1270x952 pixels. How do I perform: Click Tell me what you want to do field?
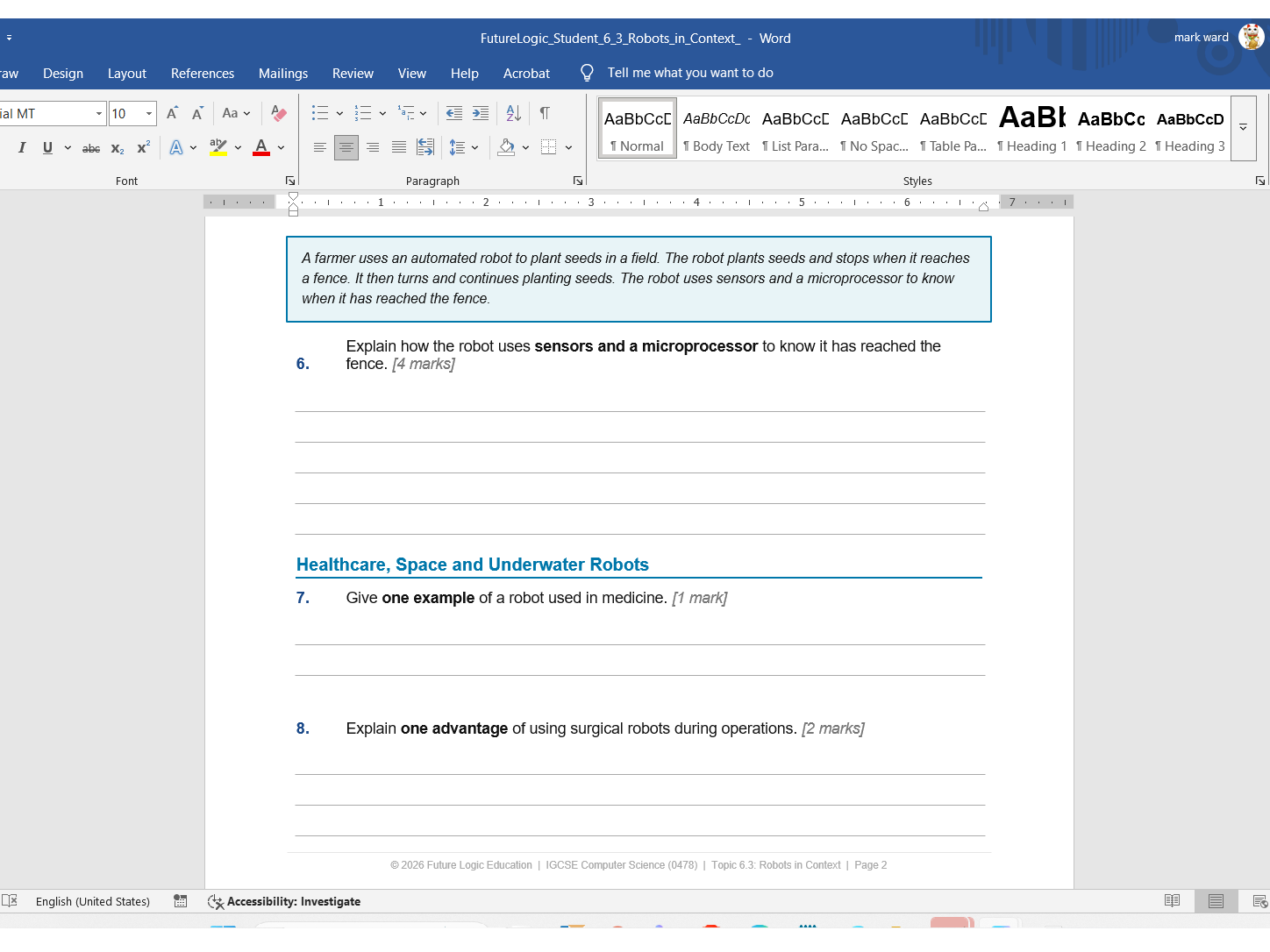(x=690, y=73)
